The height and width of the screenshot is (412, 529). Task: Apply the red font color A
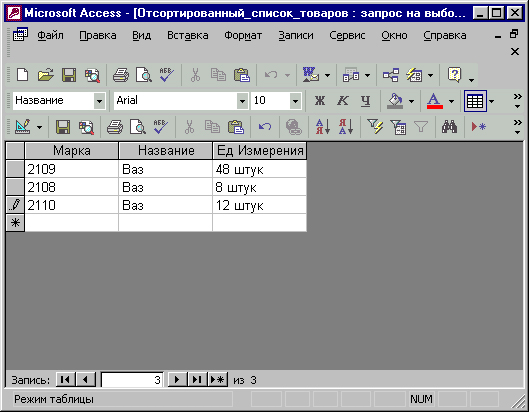435,101
